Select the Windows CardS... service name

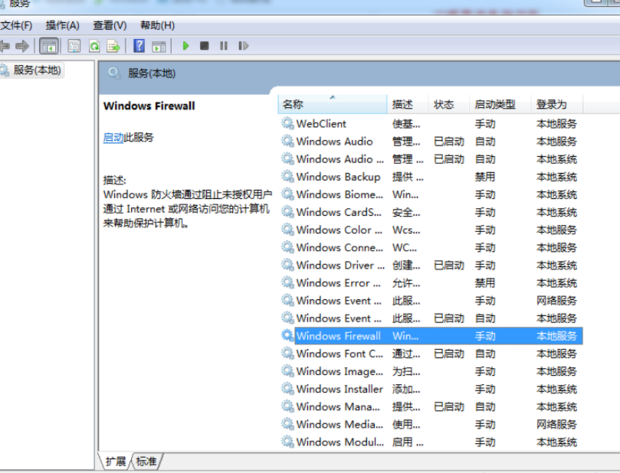339,212
